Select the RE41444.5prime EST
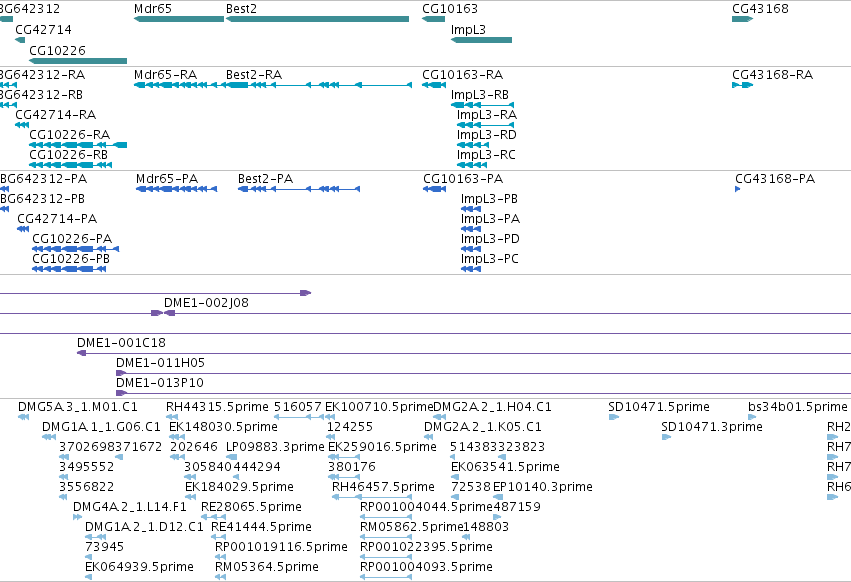851x582 pixels. coord(218,537)
